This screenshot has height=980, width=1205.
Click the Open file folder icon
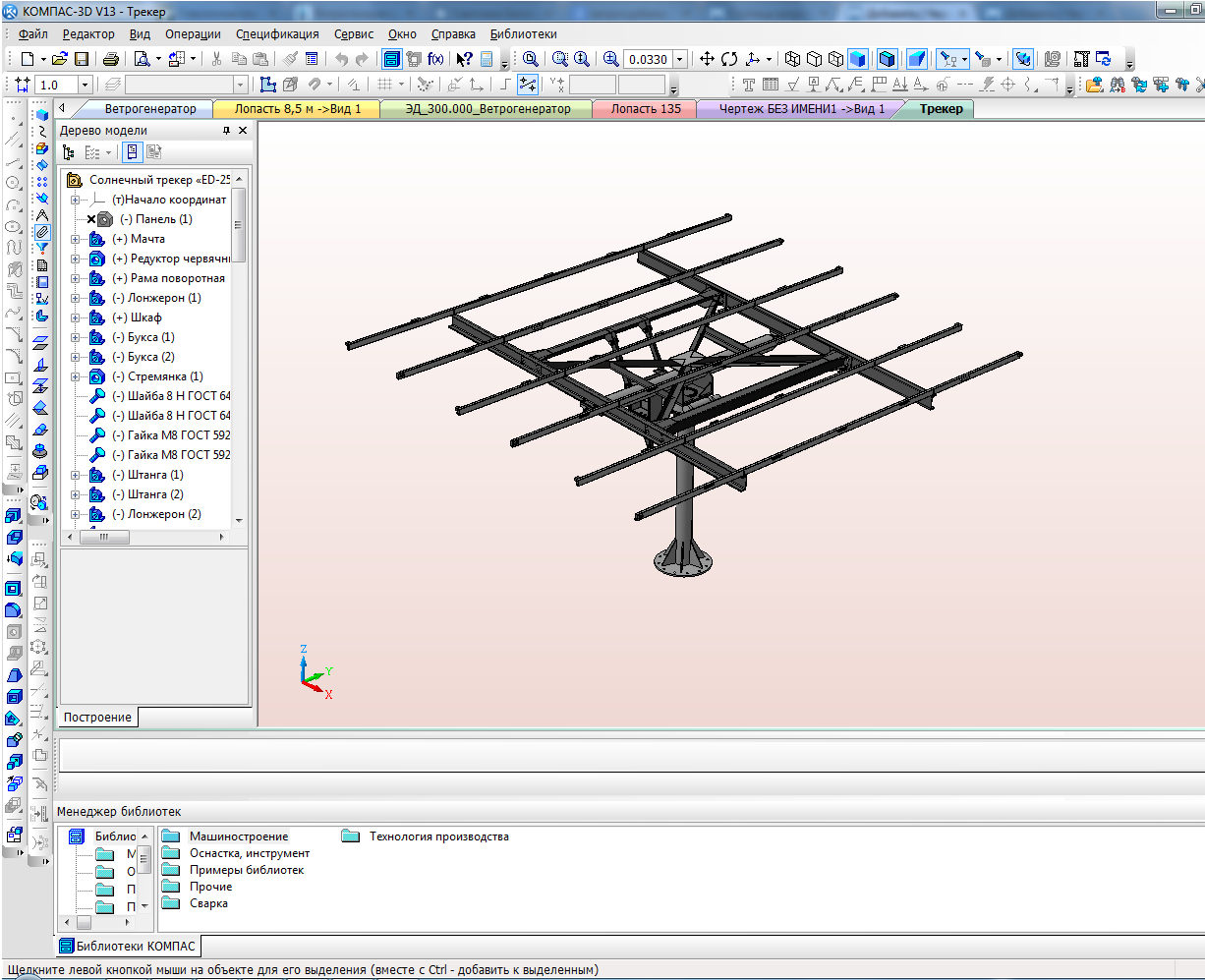click(x=60, y=59)
